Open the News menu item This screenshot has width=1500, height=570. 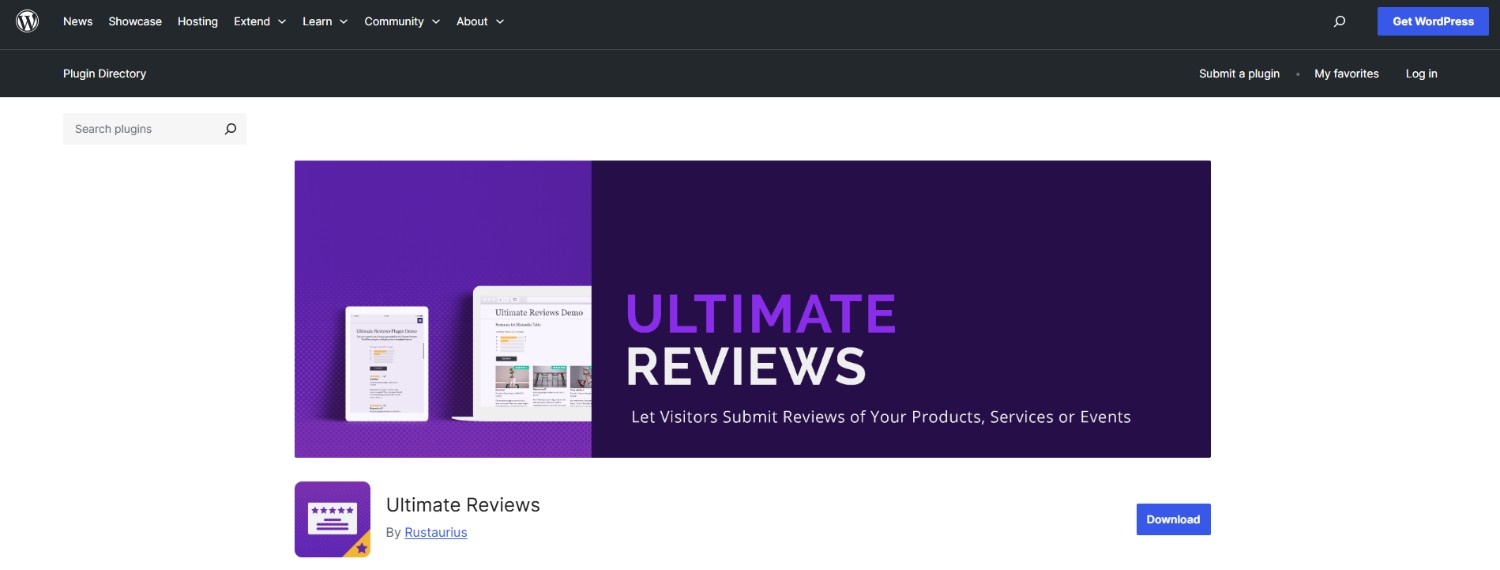(x=78, y=21)
